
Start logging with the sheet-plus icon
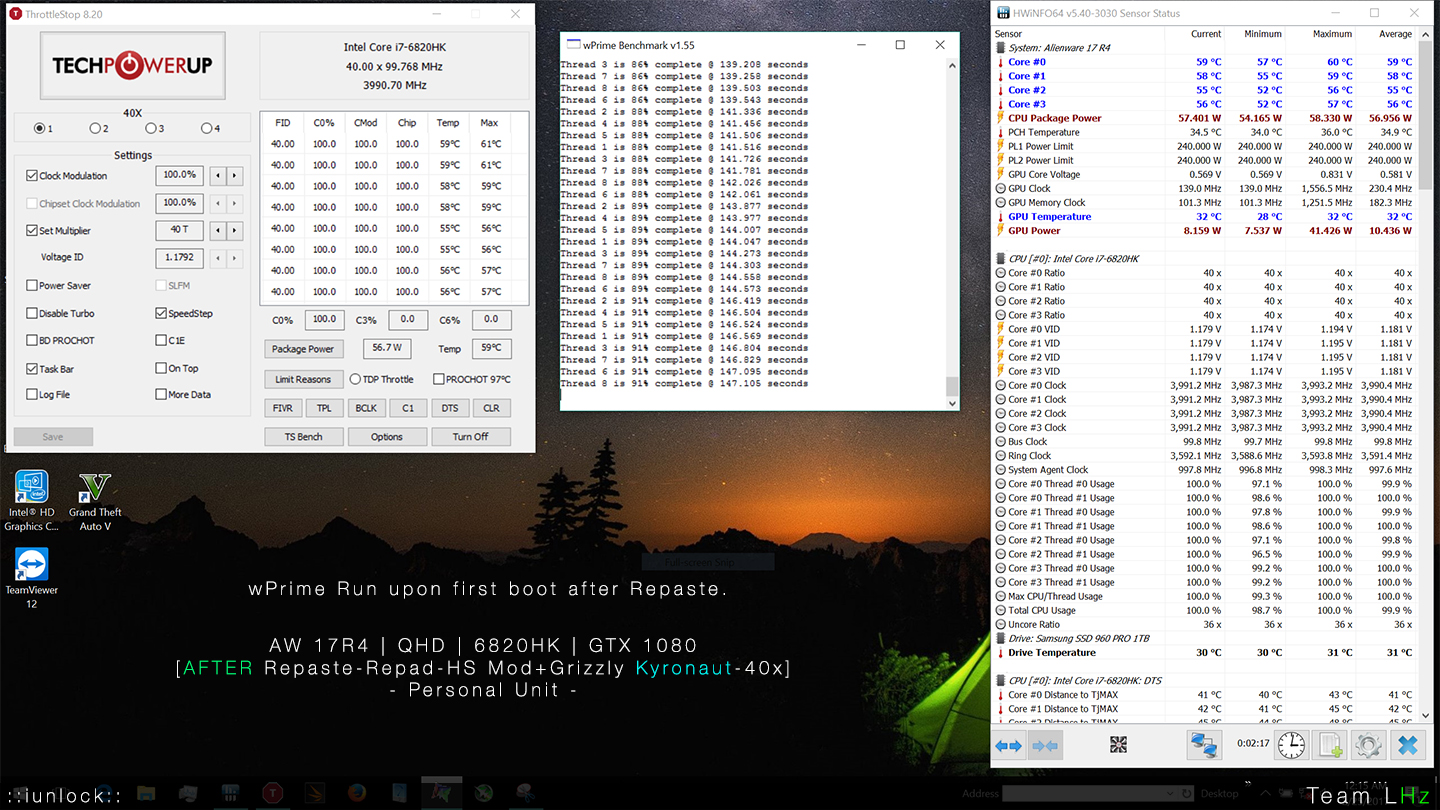(1330, 745)
